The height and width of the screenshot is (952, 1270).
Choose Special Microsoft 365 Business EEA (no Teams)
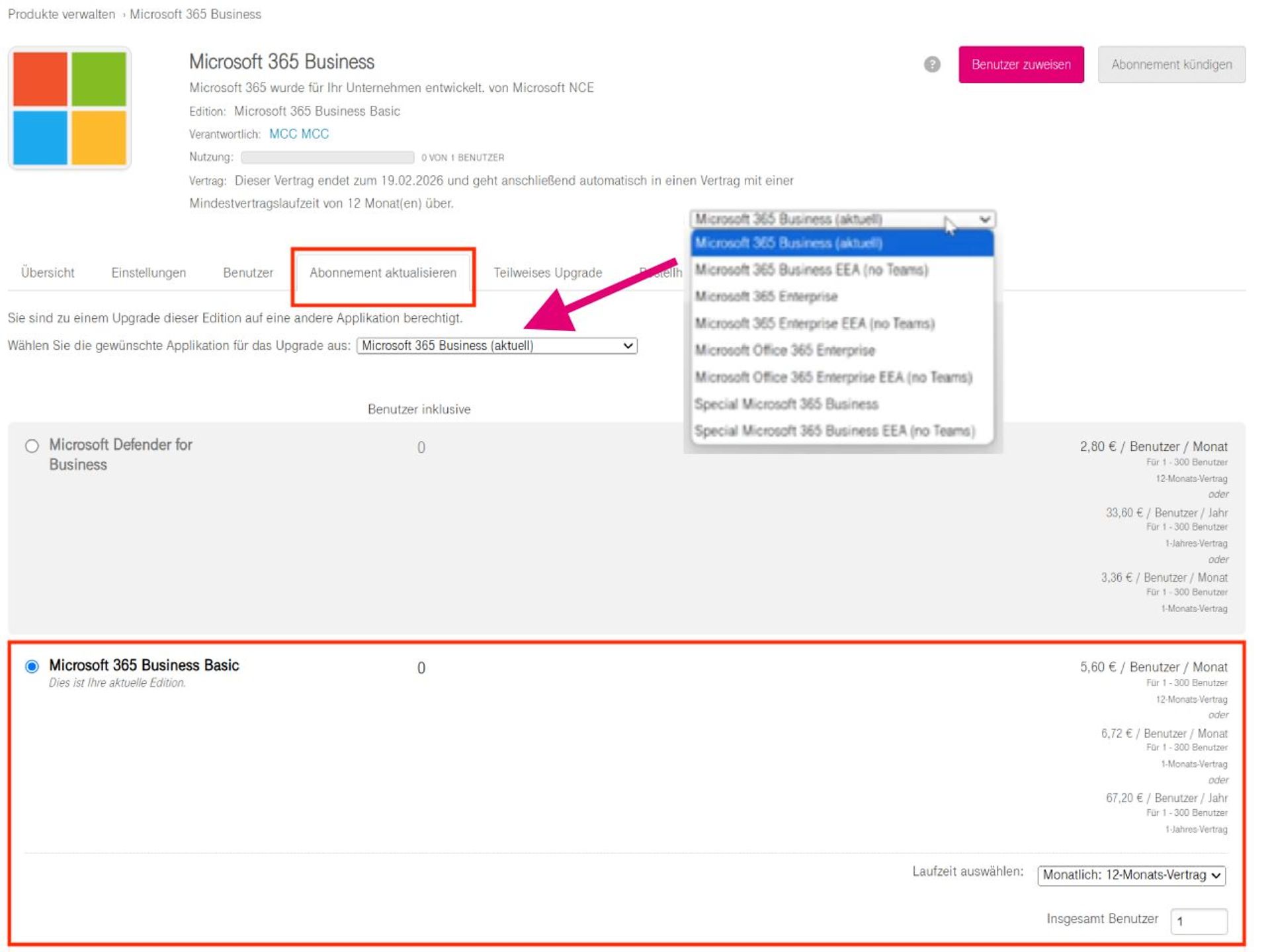[842, 430]
